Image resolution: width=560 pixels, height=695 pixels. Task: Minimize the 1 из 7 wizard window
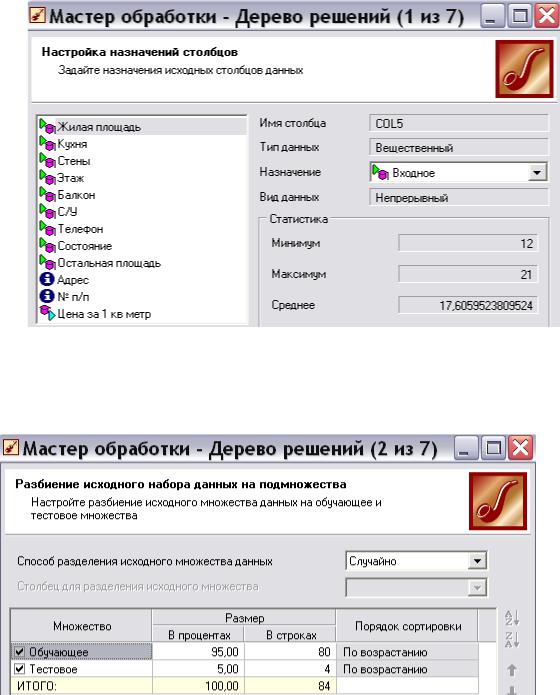coord(492,16)
